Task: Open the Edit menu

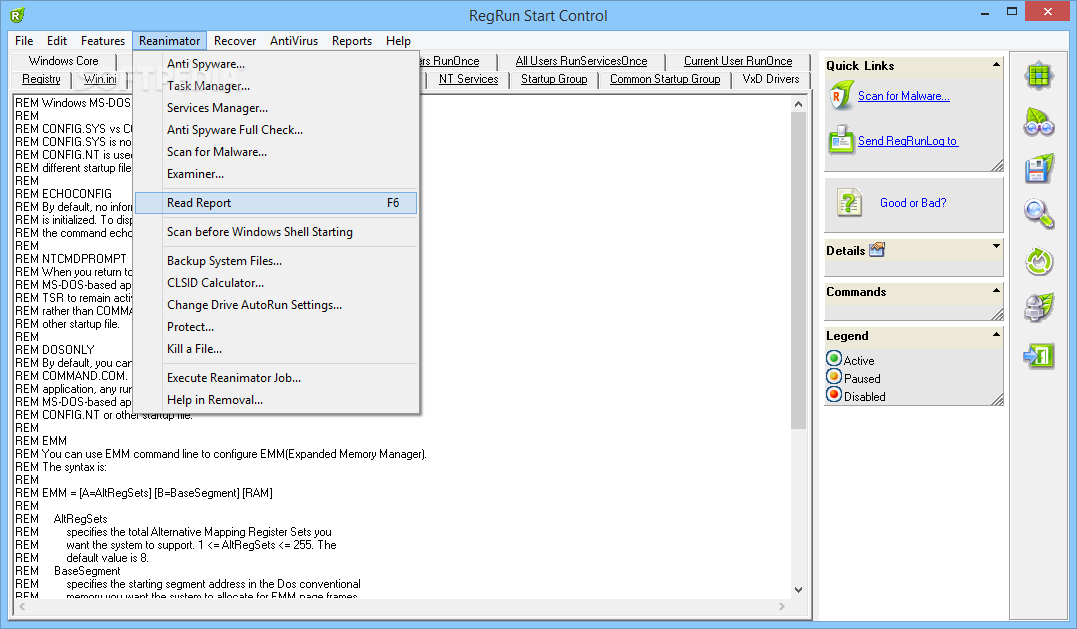Action: pos(57,41)
